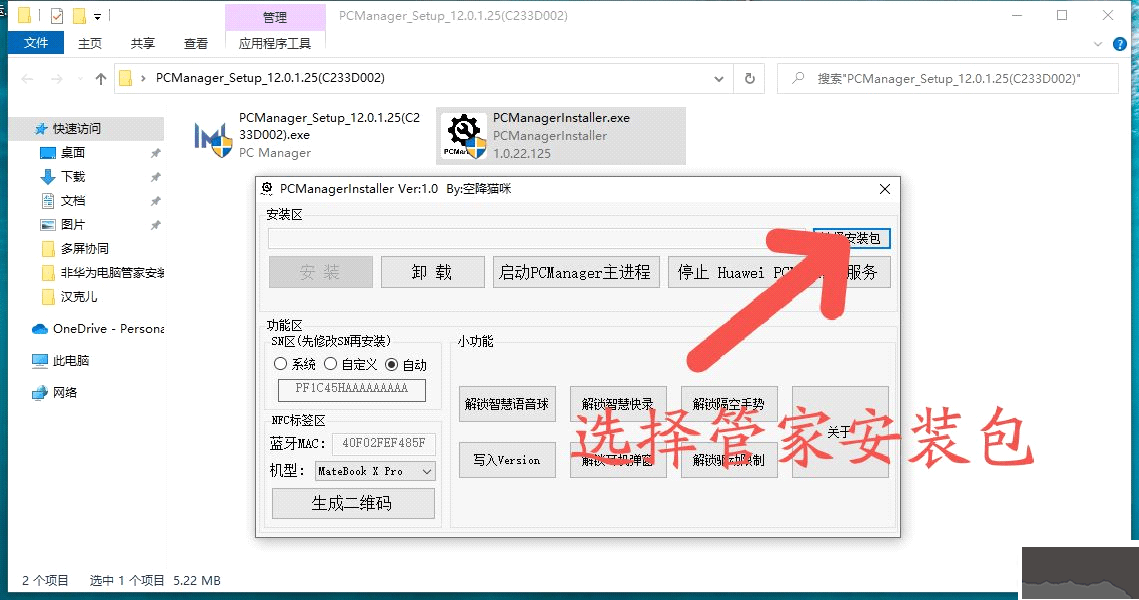Image resolution: width=1139 pixels, height=600 pixels.
Task: Click in the Explorer search box
Action: (948, 78)
